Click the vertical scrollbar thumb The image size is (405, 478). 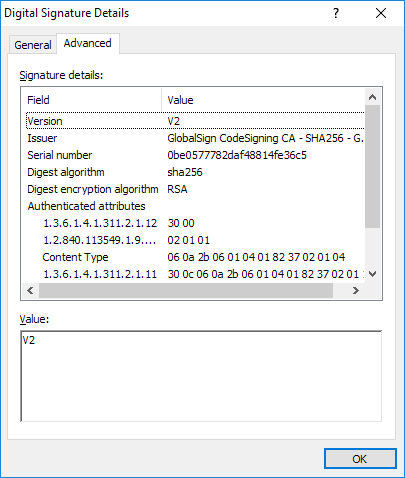(x=373, y=166)
